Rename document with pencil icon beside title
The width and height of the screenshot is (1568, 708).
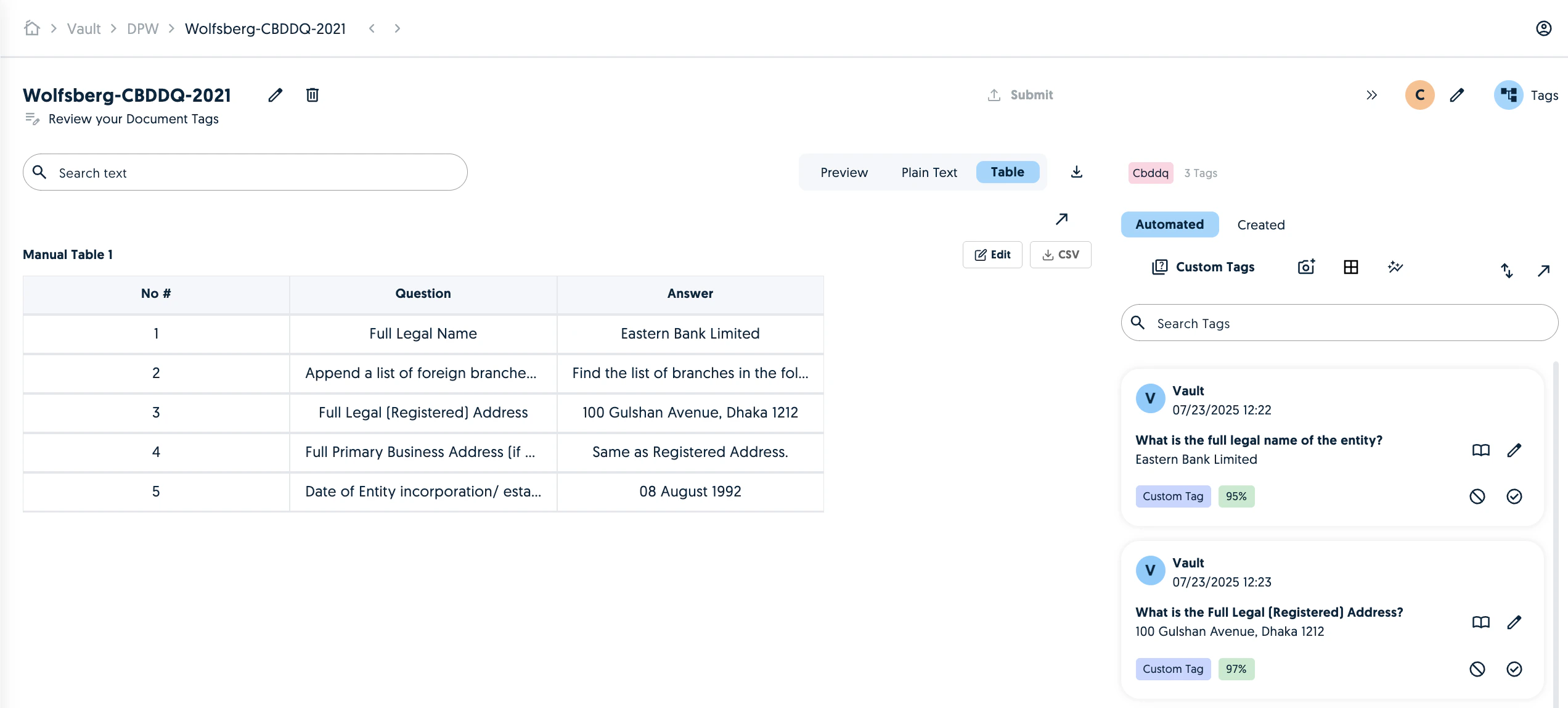[x=276, y=95]
